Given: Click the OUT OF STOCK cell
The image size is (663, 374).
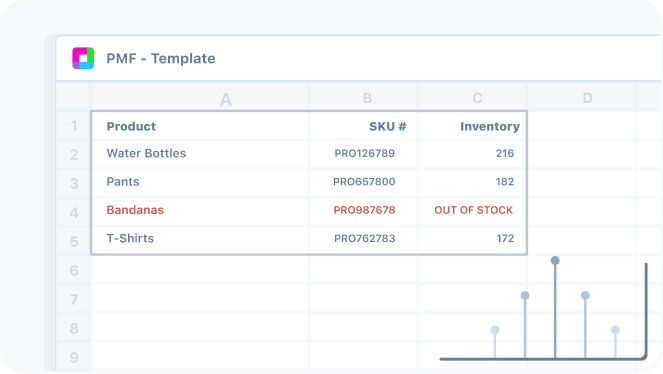Looking at the screenshot, I should [472, 210].
